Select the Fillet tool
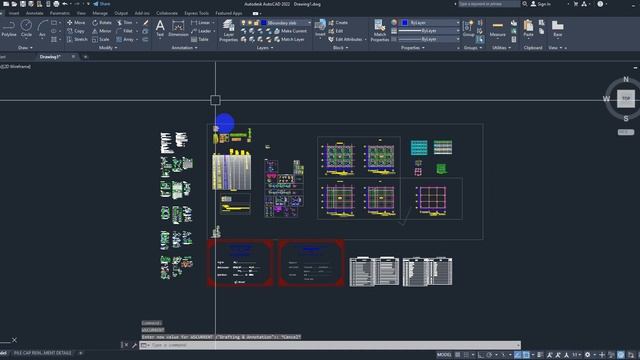The height and width of the screenshot is (360, 640). click(x=125, y=31)
